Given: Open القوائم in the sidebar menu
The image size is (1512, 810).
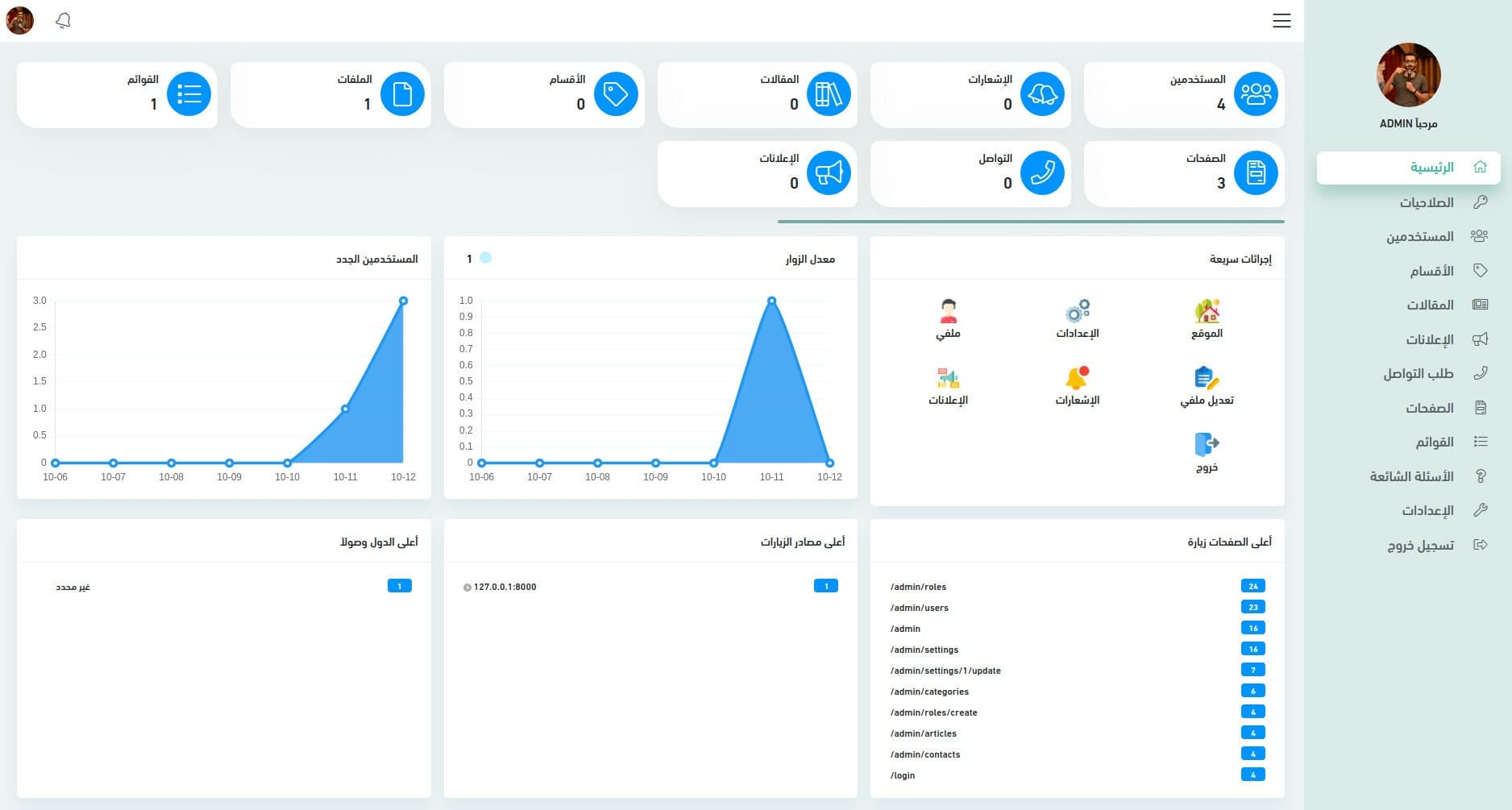Looking at the screenshot, I should click(1408, 442).
